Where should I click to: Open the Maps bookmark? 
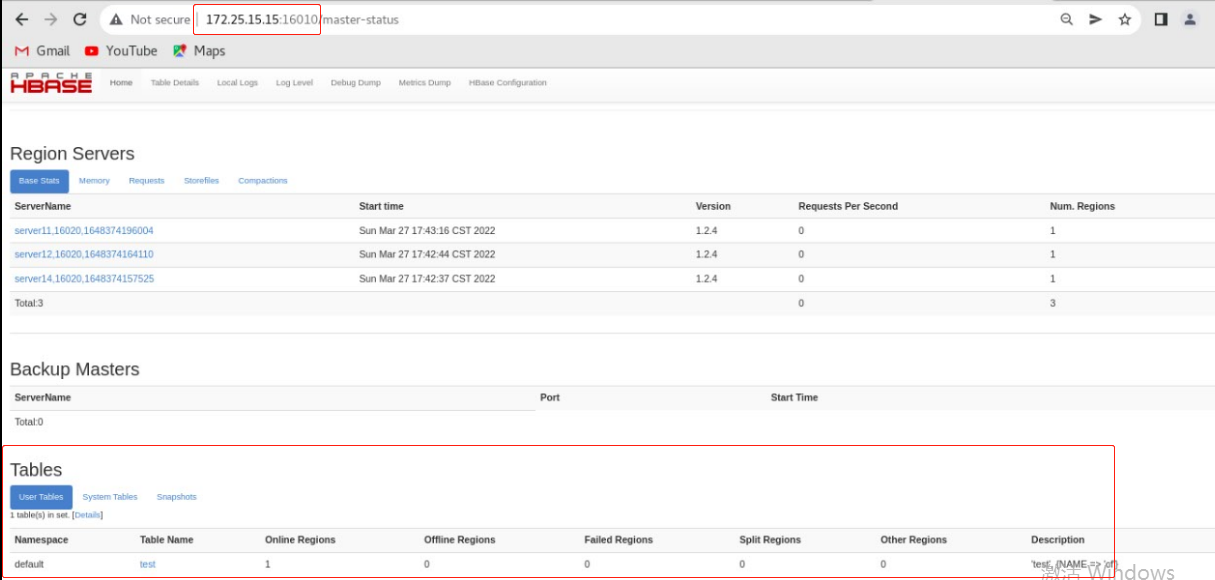199,51
